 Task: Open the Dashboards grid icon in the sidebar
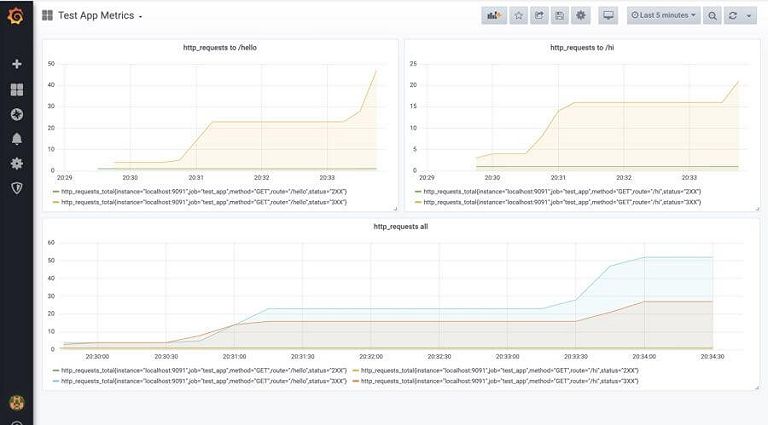click(x=17, y=89)
